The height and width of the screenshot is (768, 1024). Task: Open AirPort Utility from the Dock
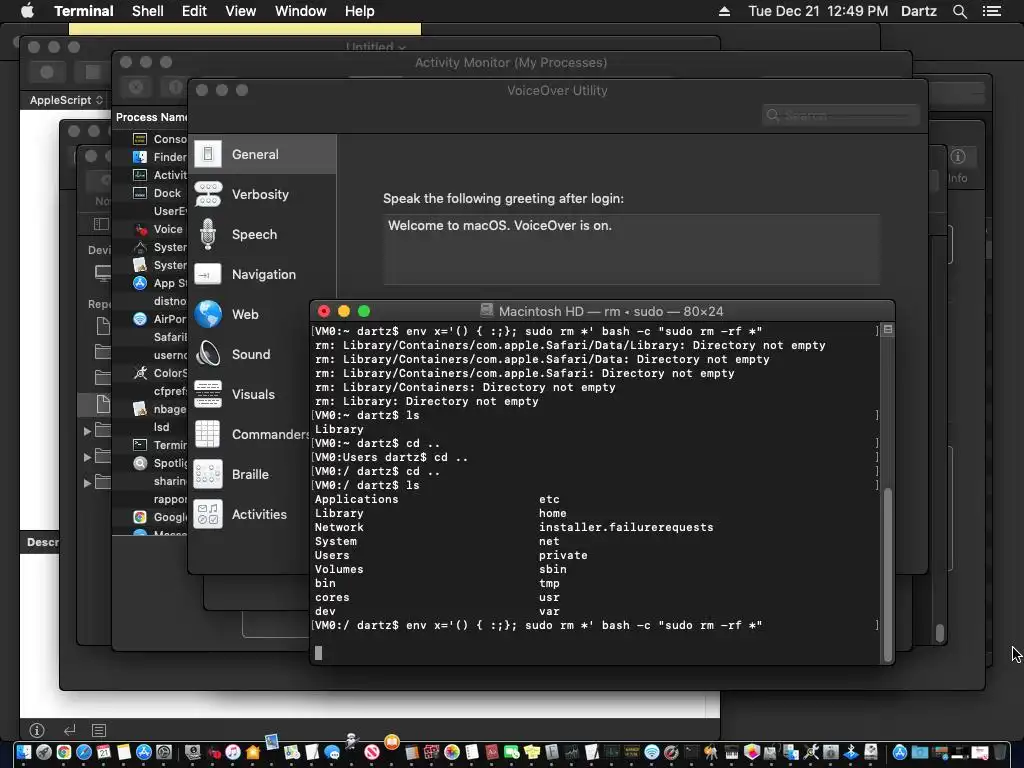pyautogui.click(x=652, y=752)
